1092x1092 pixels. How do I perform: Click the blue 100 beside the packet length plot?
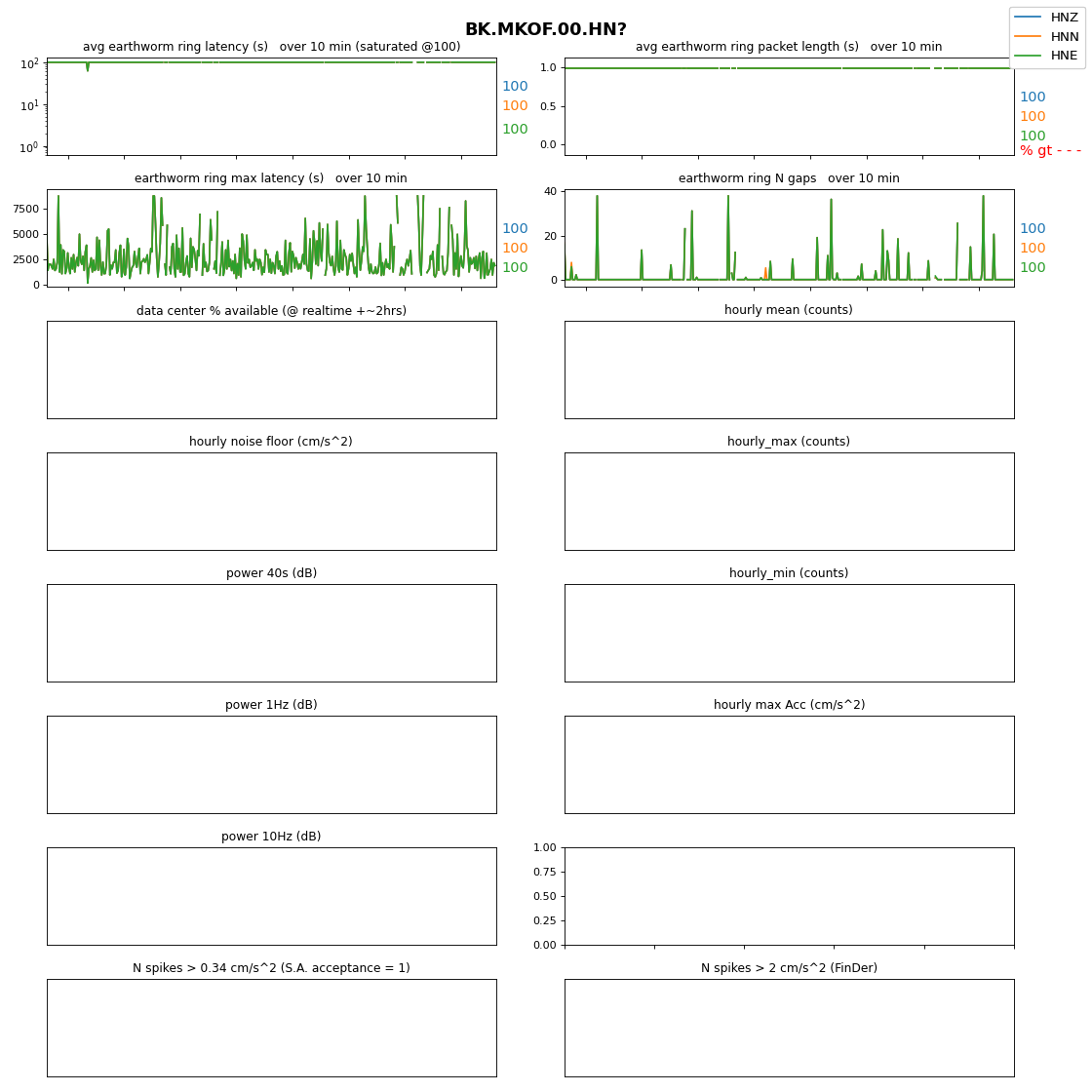[1033, 97]
